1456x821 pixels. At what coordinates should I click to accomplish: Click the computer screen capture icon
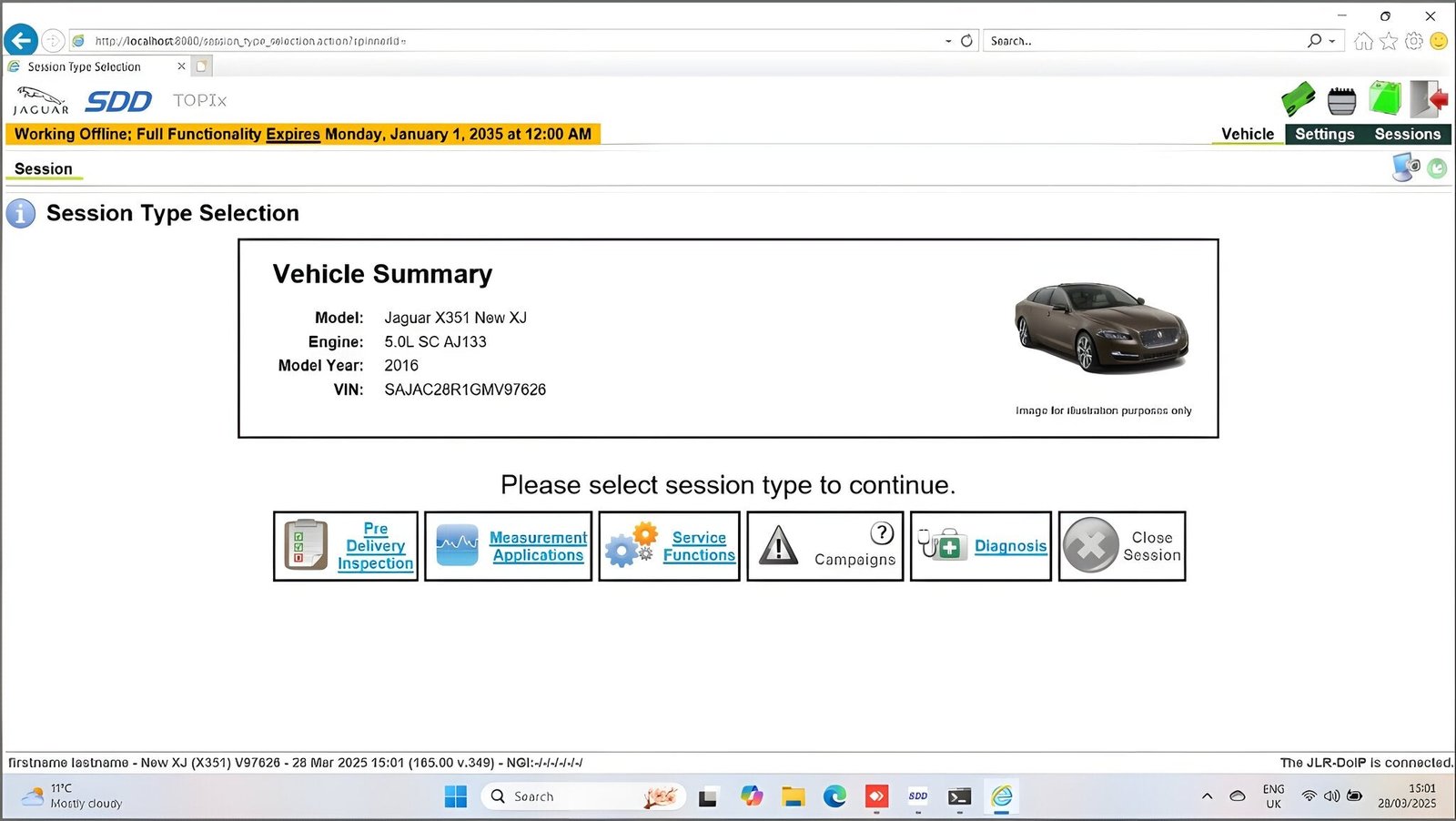[x=1406, y=167]
